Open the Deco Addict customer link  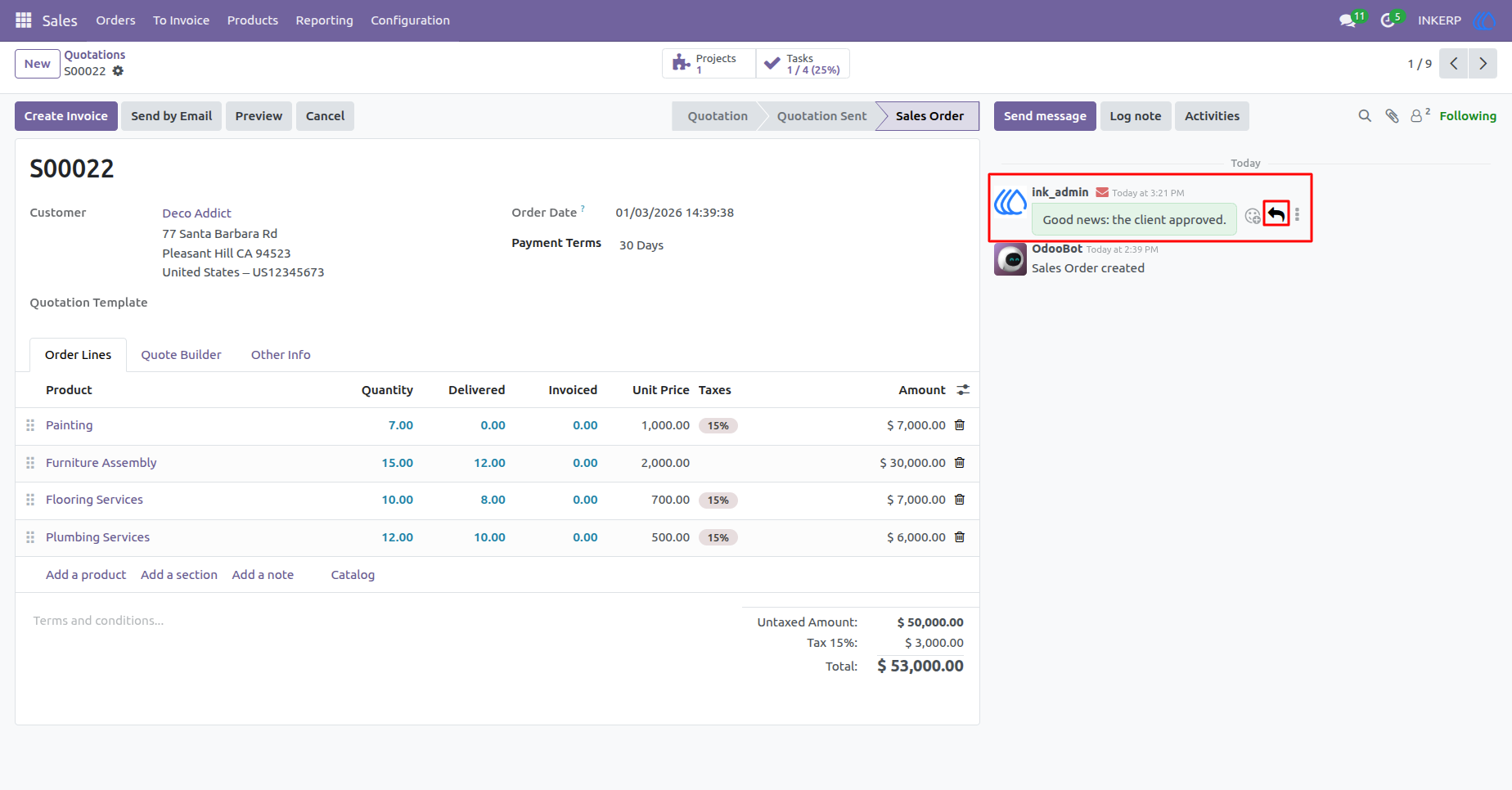pos(196,213)
